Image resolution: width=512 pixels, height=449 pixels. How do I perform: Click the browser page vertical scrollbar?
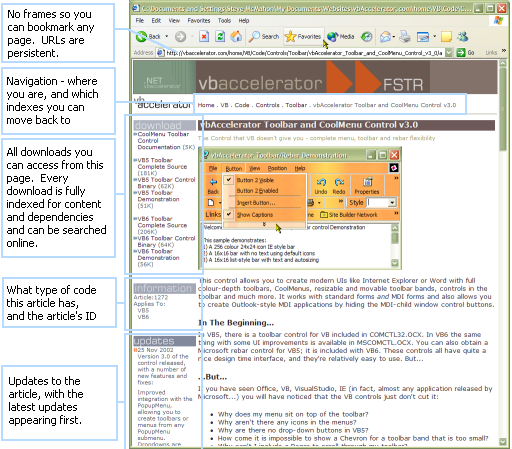click(503, 253)
